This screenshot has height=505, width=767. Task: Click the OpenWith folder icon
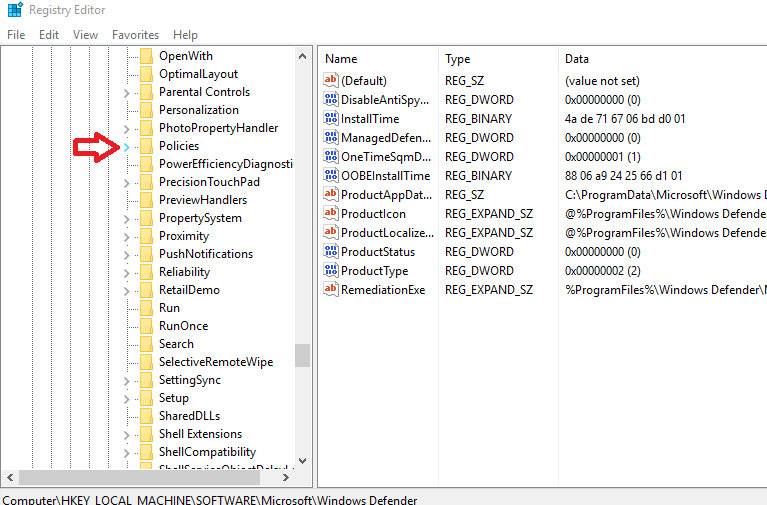click(x=146, y=56)
